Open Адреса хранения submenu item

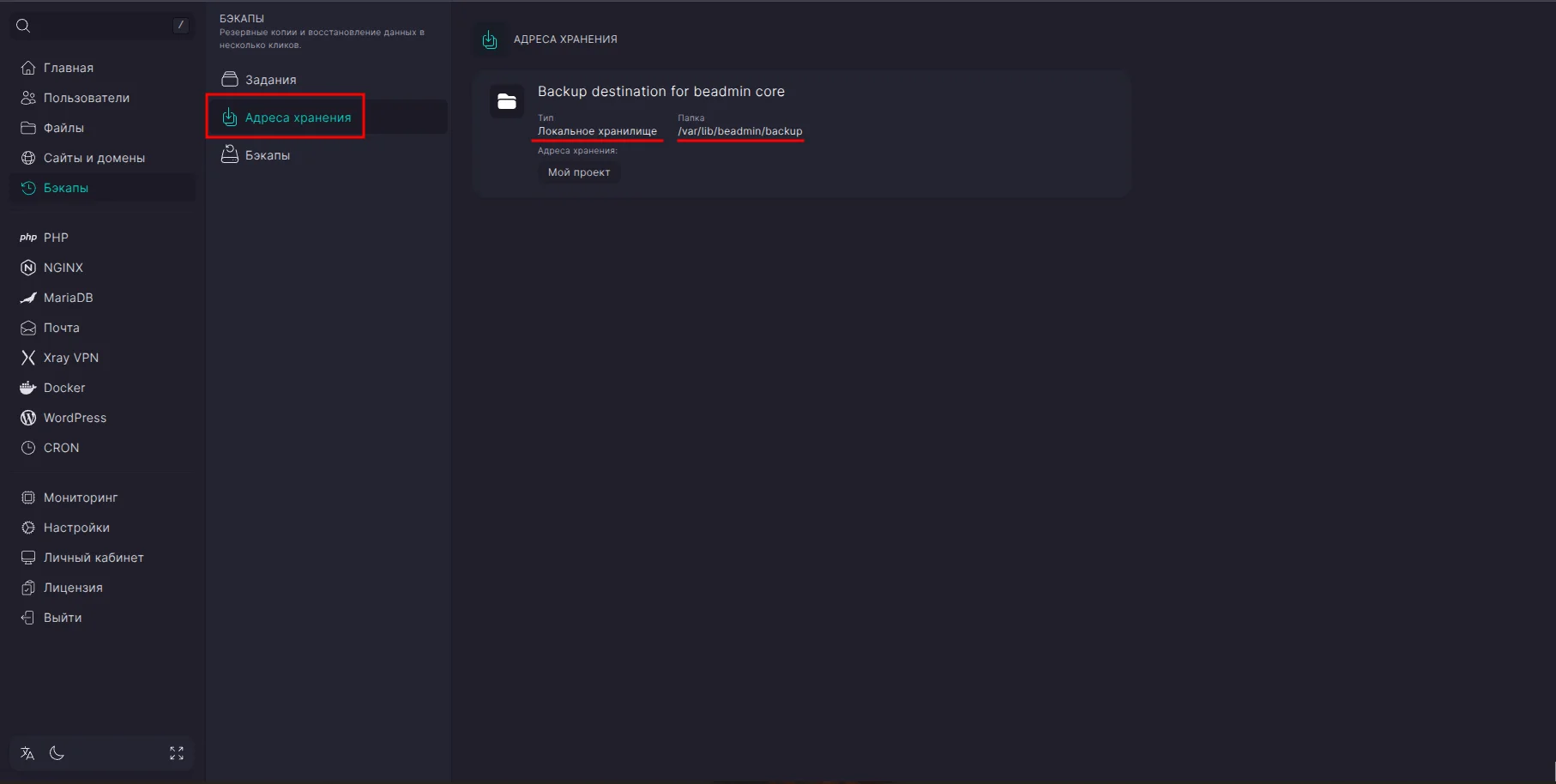point(297,118)
